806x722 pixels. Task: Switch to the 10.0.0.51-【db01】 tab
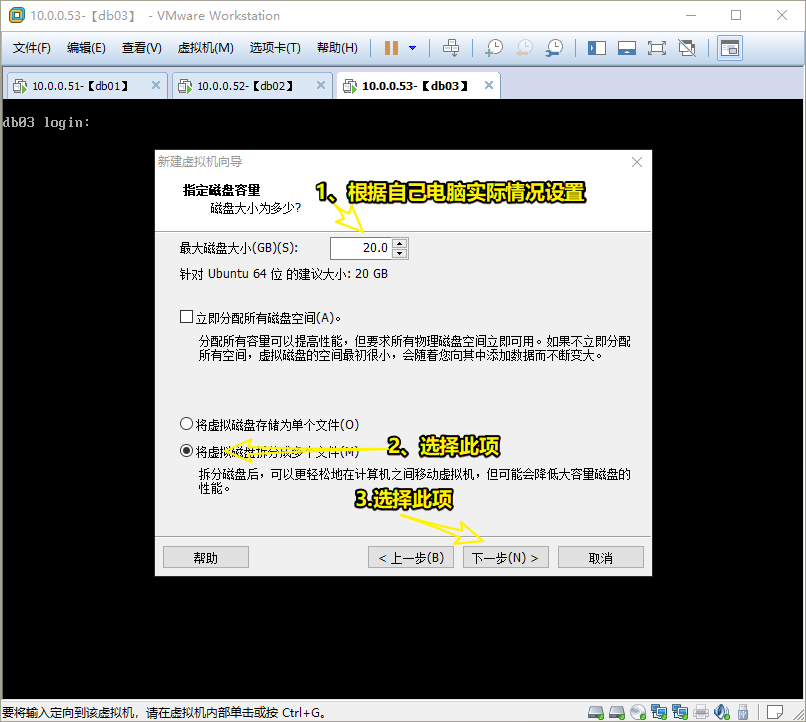pyautogui.click(x=80, y=86)
